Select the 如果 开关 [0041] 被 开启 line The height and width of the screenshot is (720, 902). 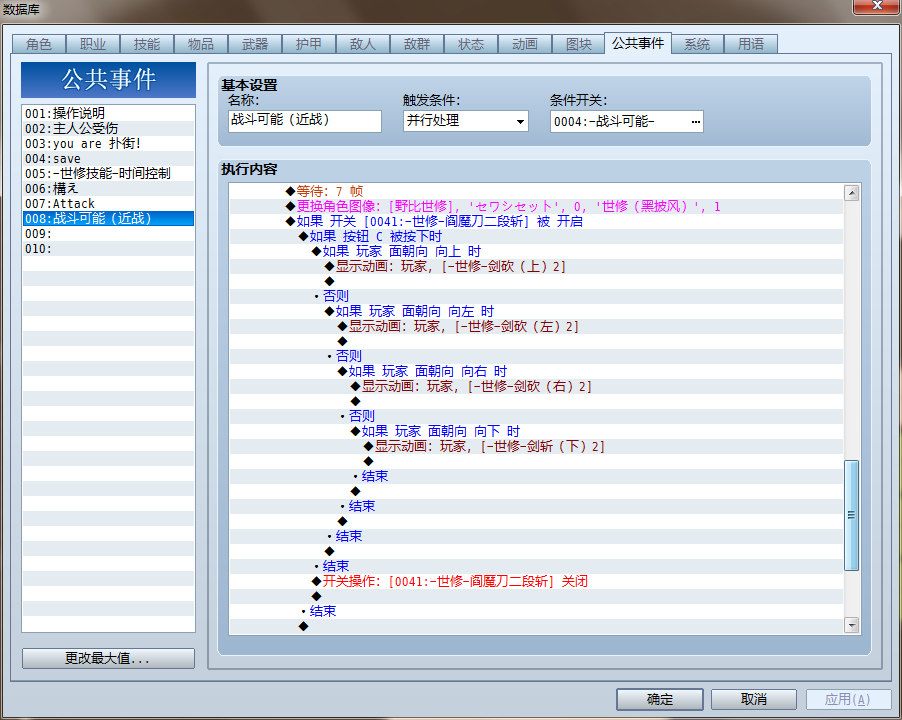click(x=536, y=221)
